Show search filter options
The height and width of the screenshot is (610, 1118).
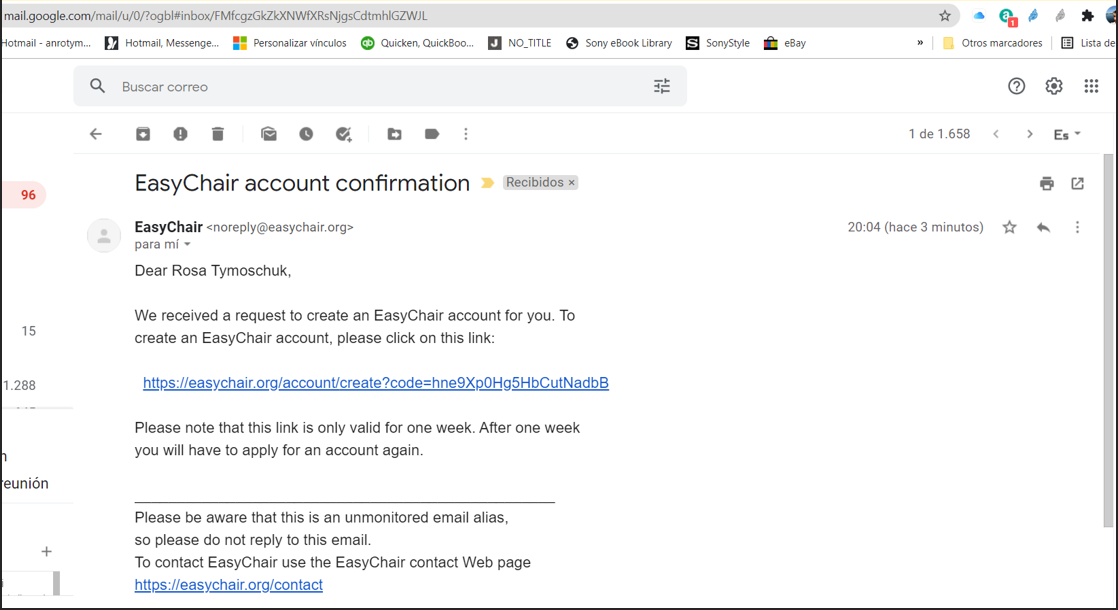(x=662, y=86)
